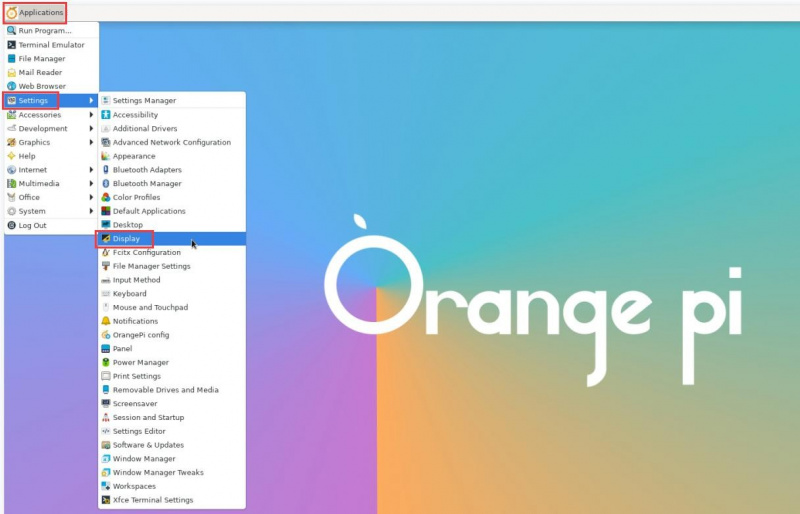The image size is (800, 514).
Task: Open Mail Reader entry
Action: [x=52, y=72]
